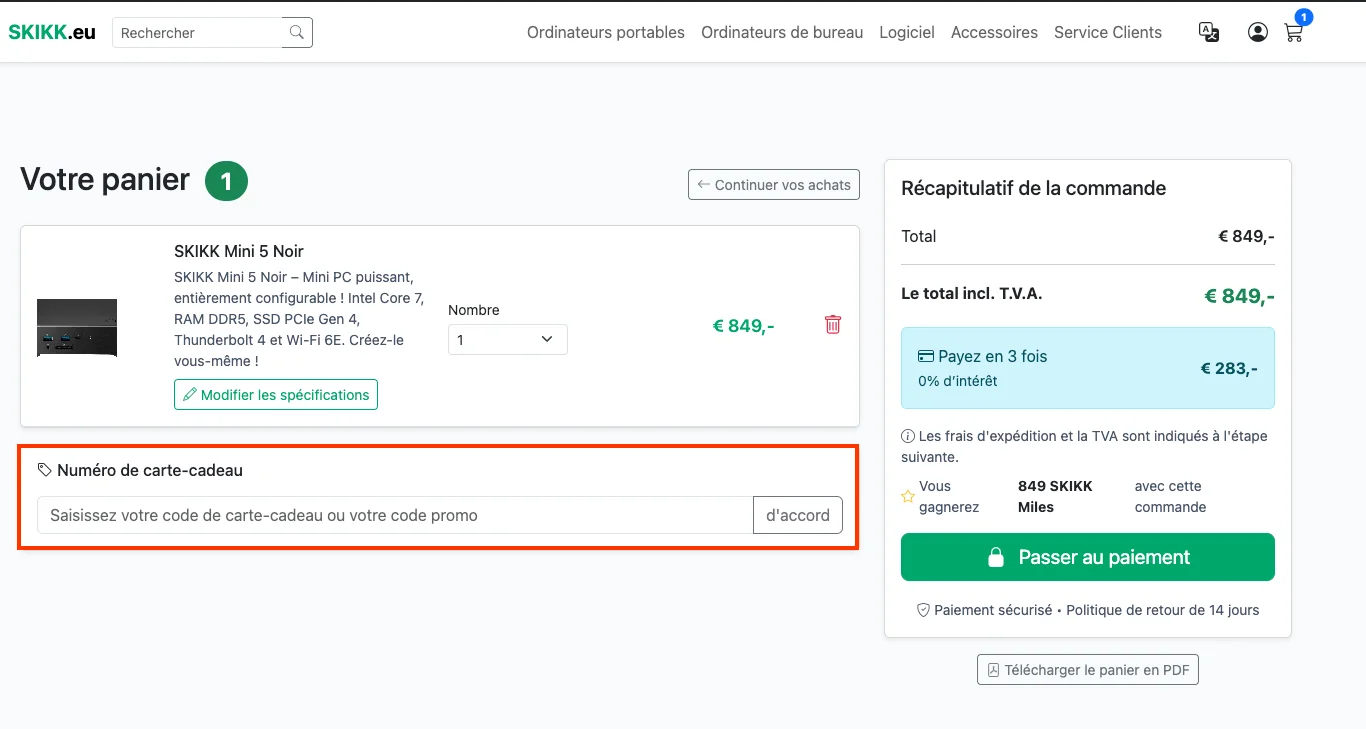The image size is (1366, 729).
Task: Click Continuer vos achats link
Action: (x=773, y=184)
